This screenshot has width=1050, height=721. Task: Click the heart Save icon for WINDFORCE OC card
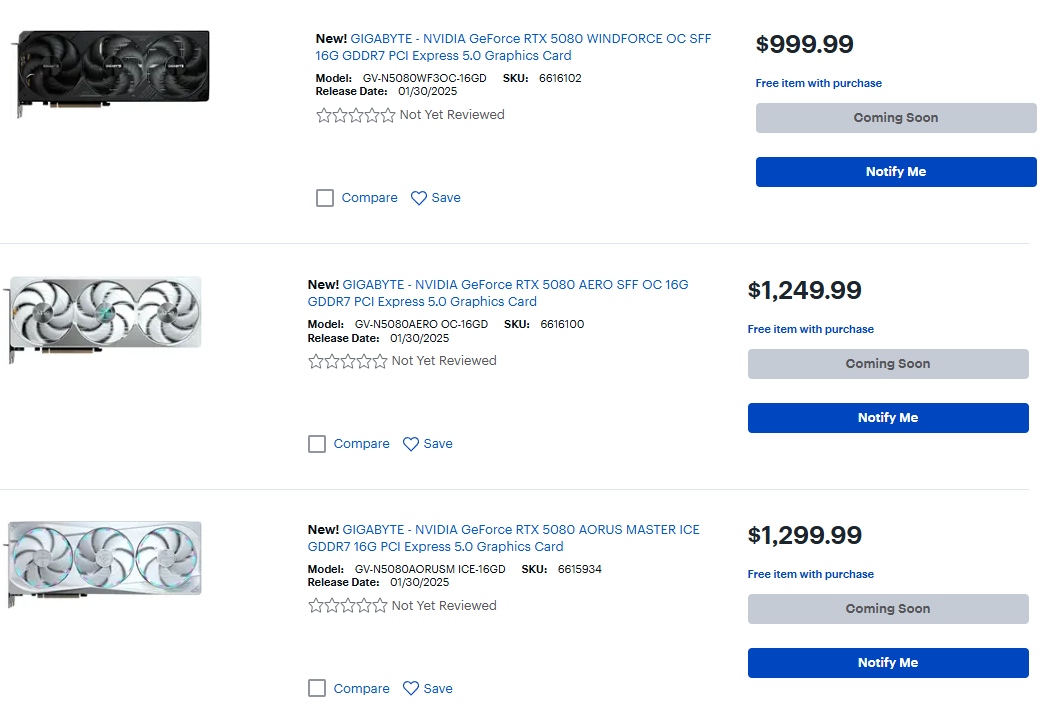click(x=419, y=198)
